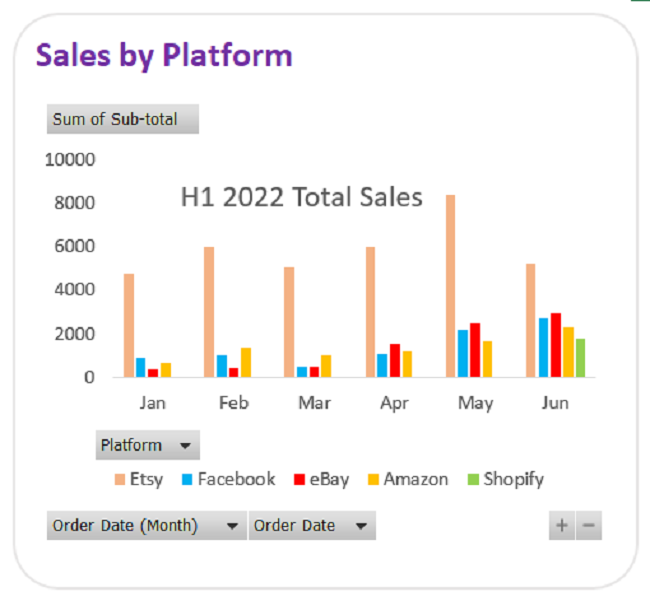650x601 pixels.
Task: Click the eBay legend red marker
Action: click(x=298, y=480)
